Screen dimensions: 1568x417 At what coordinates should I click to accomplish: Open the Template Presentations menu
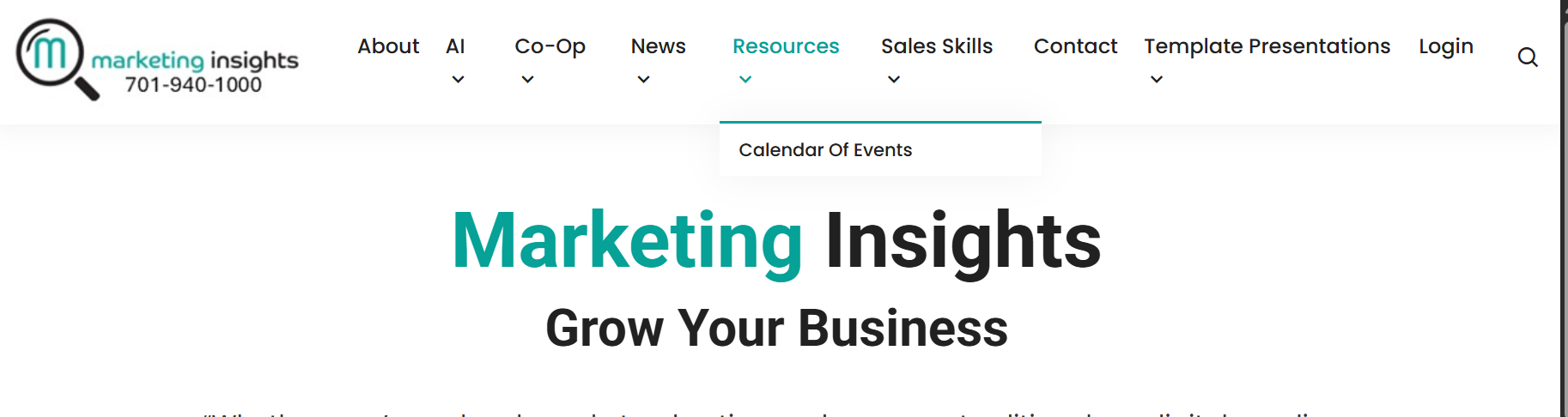click(x=1267, y=46)
